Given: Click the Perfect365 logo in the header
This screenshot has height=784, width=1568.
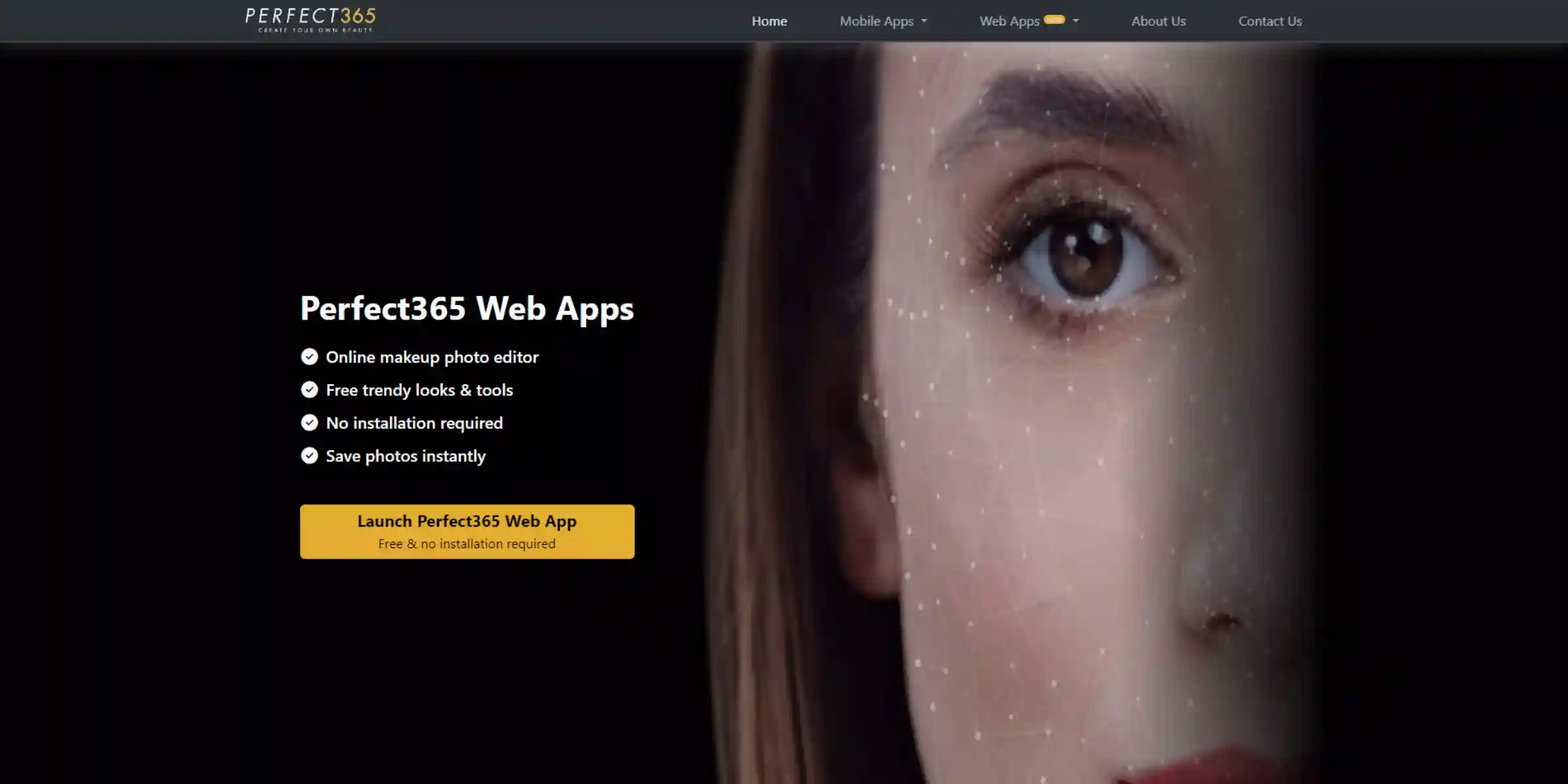Looking at the screenshot, I should 310,20.
